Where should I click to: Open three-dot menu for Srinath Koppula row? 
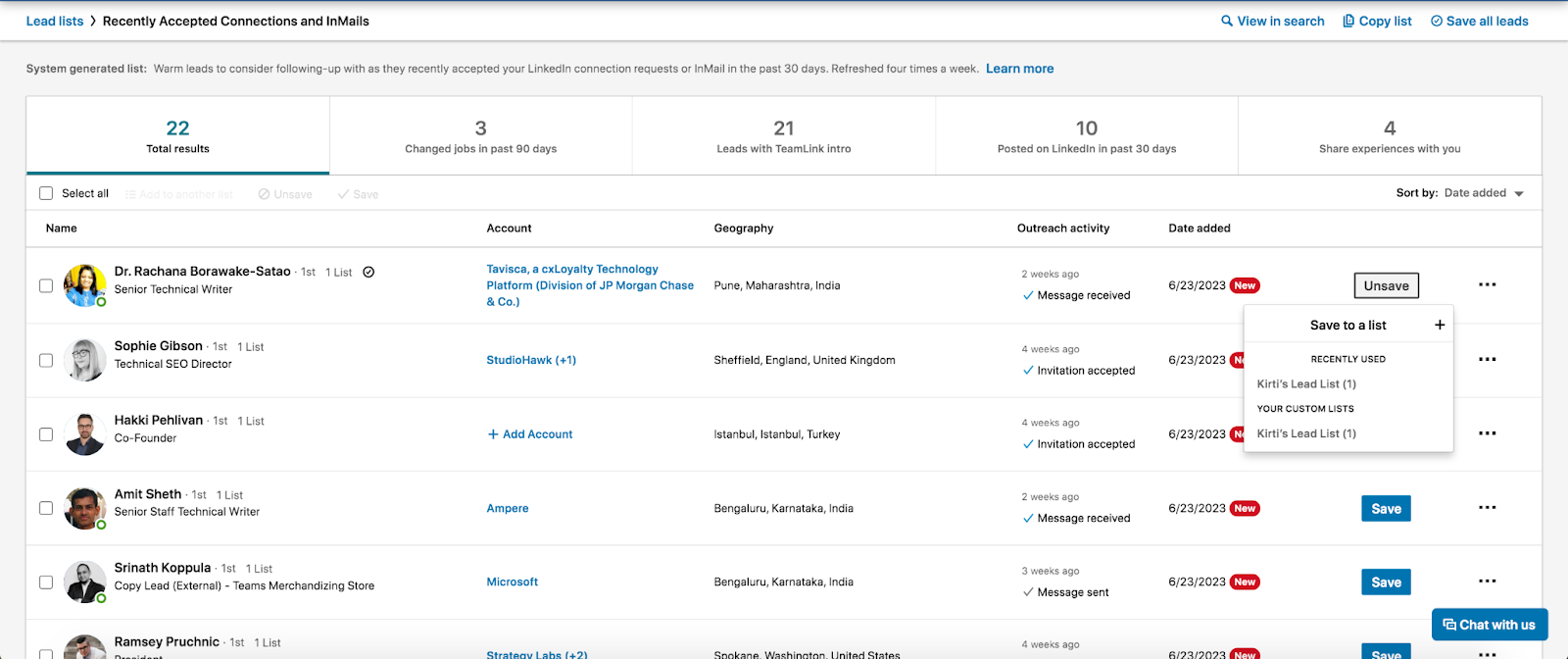pos(1487,581)
